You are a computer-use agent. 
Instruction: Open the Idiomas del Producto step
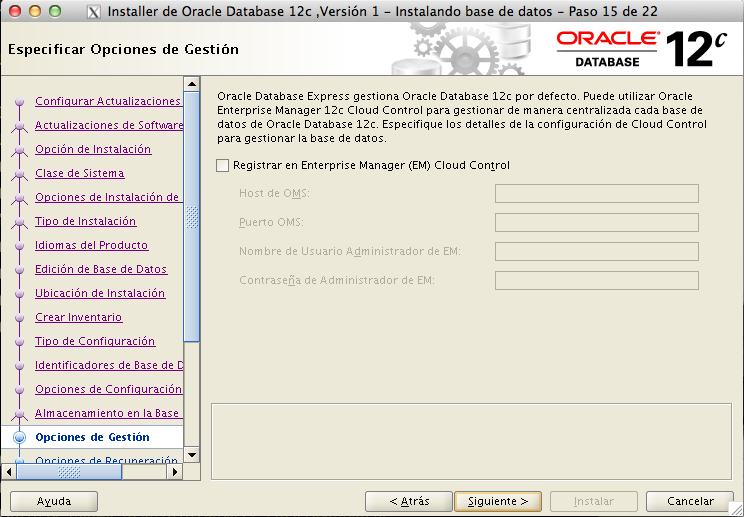click(92, 245)
